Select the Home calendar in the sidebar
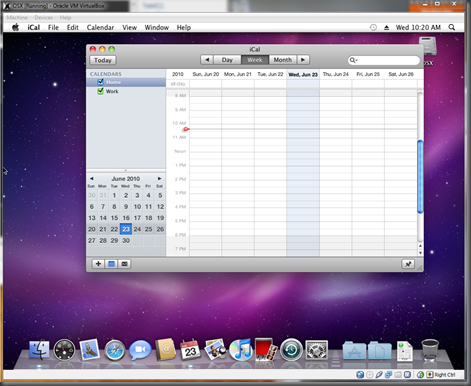The width and height of the screenshot is (471, 386). (126, 82)
